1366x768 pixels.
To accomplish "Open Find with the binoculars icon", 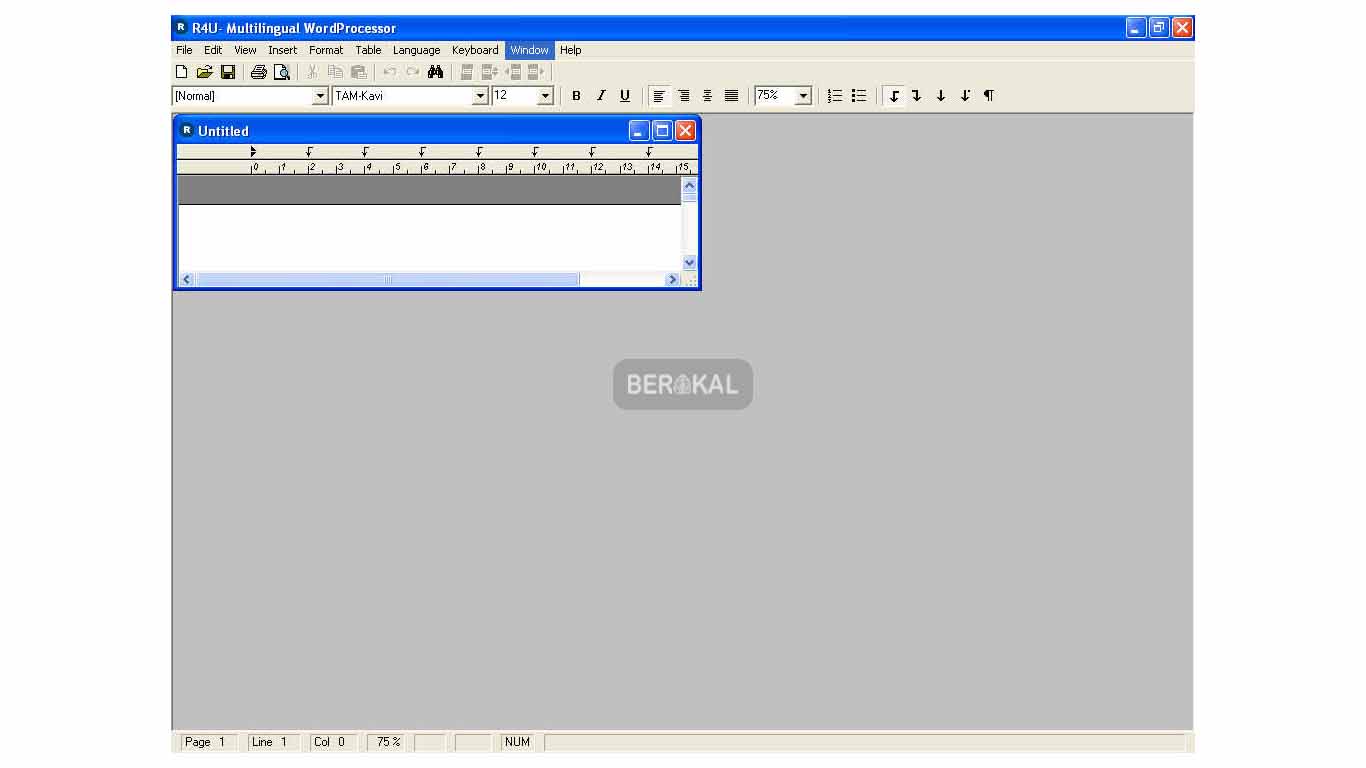I will (x=435, y=72).
